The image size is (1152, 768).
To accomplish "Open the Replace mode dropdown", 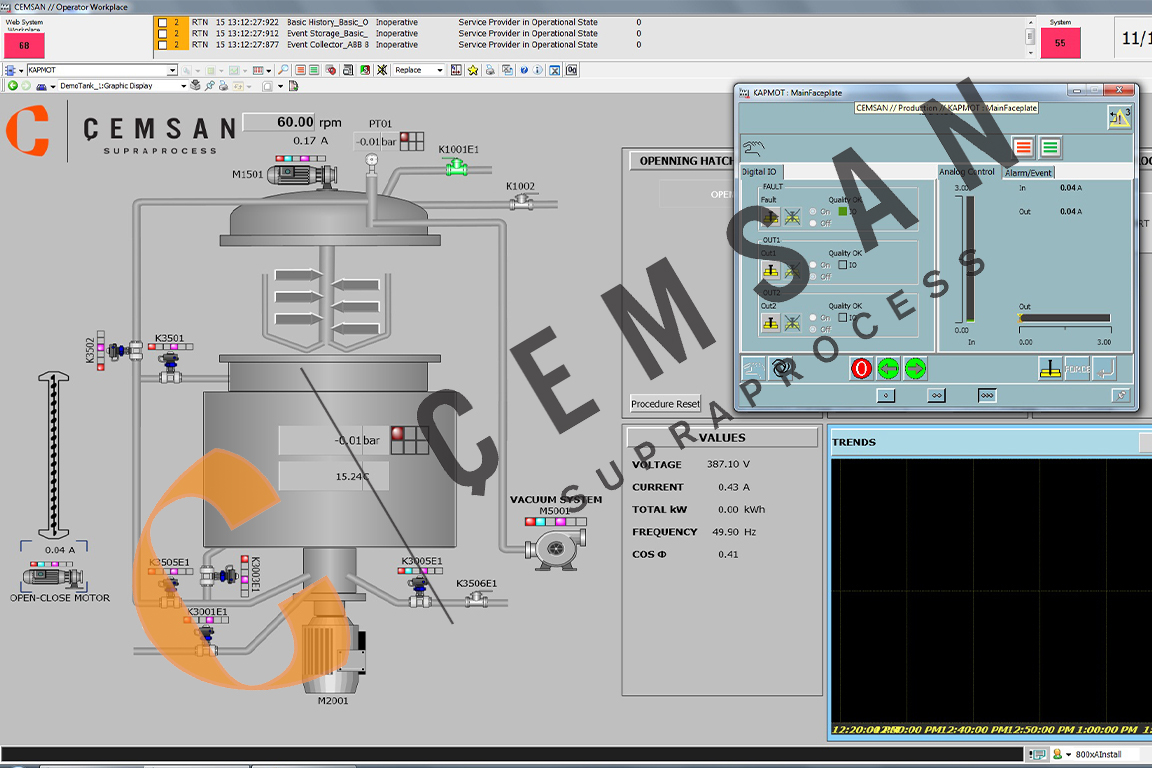I will pyautogui.click(x=439, y=71).
